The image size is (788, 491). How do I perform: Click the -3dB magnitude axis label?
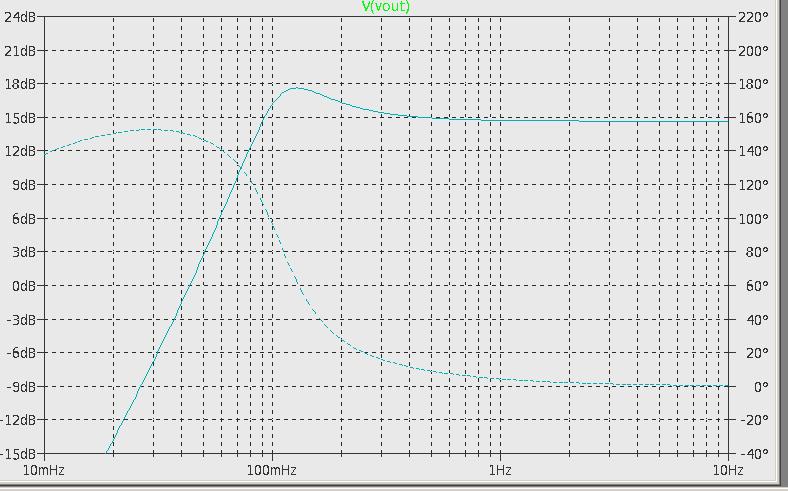pyautogui.click(x=21, y=319)
